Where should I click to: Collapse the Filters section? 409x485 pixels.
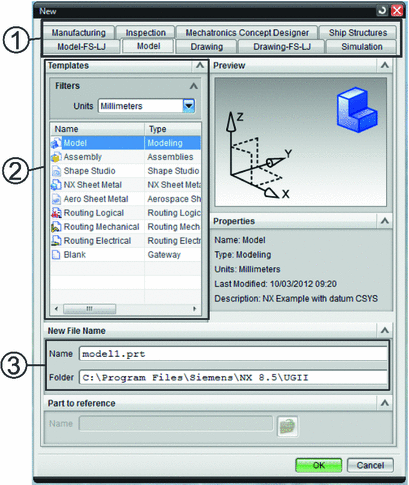click(x=193, y=86)
